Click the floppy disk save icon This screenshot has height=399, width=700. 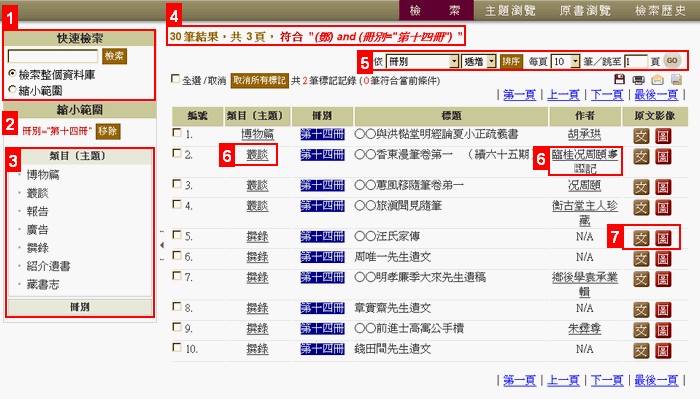[619, 79]
